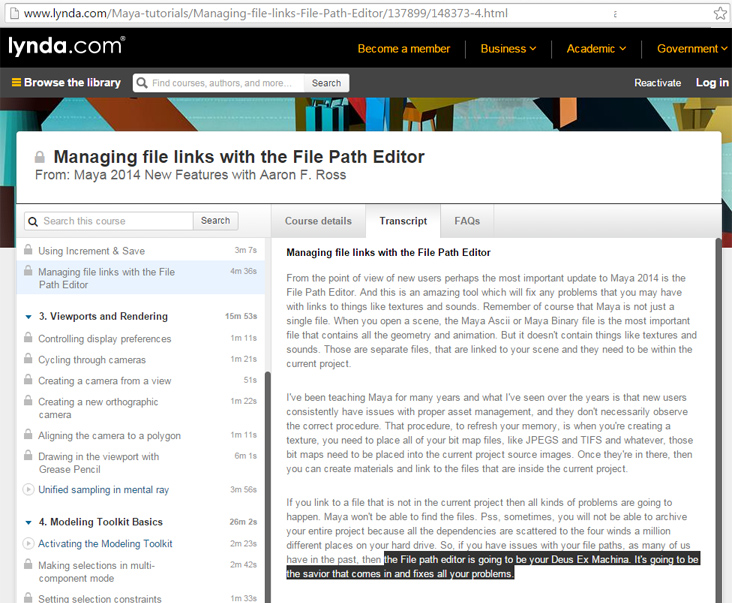This screenshot has width=732, height=603.
Task: Collapse the Modeling Toolkit Basics section
Action: tap(27, 522)
